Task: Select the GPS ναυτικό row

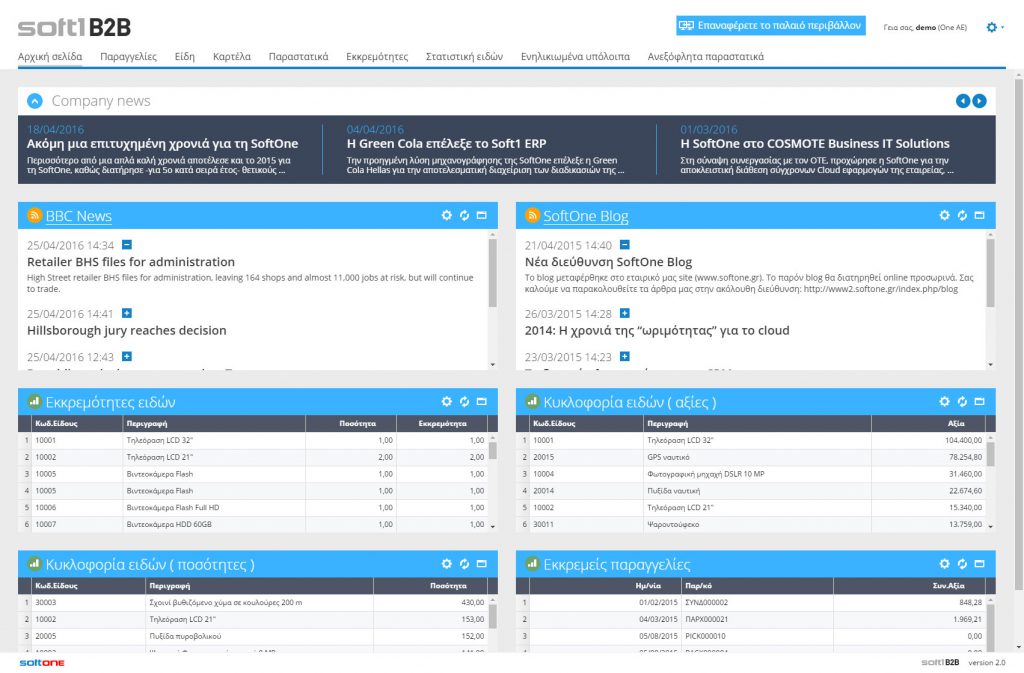Action: point(751,458)
